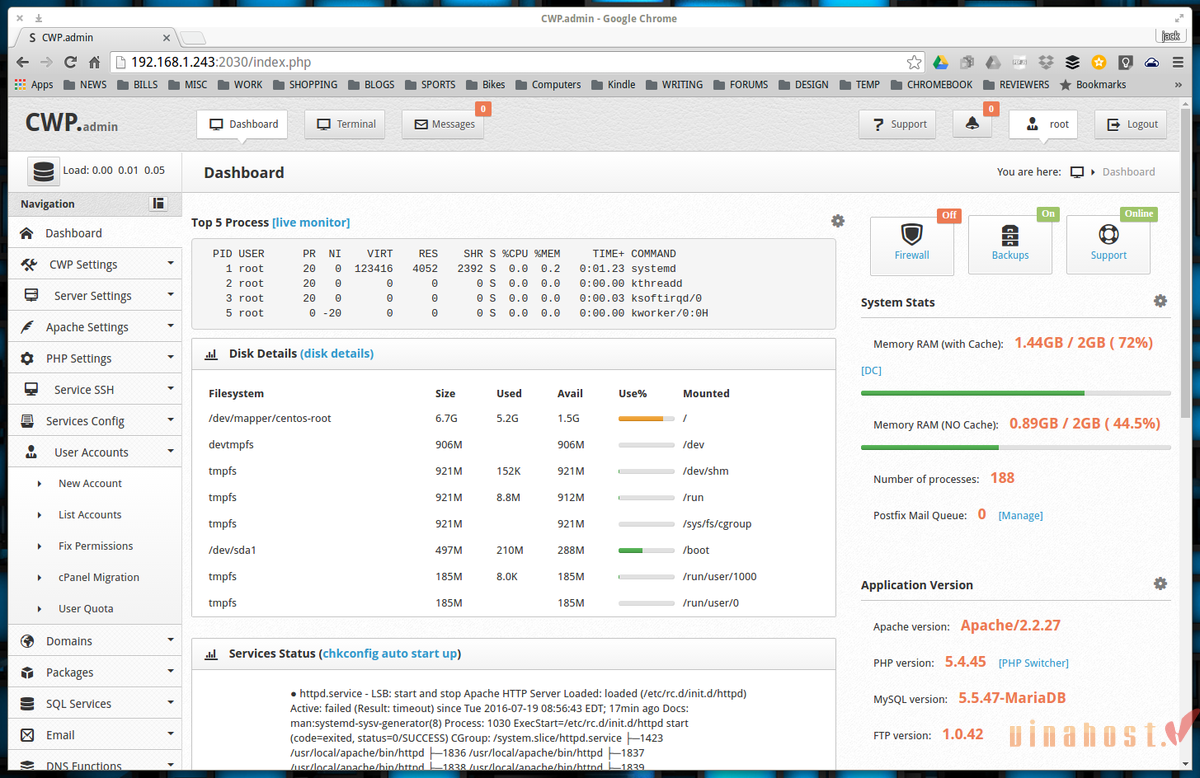This screenshot has height=778, width=1200.
Task: Click the Support lifebuoy tile
Action: [x=1108, y=244]
